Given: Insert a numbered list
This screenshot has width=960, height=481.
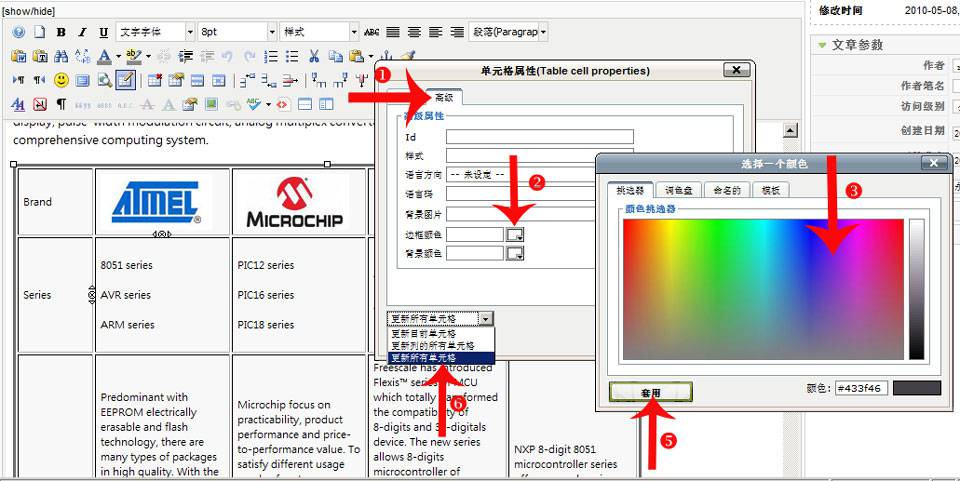Looking at the screenshot, I should click(x=271, y=56).
